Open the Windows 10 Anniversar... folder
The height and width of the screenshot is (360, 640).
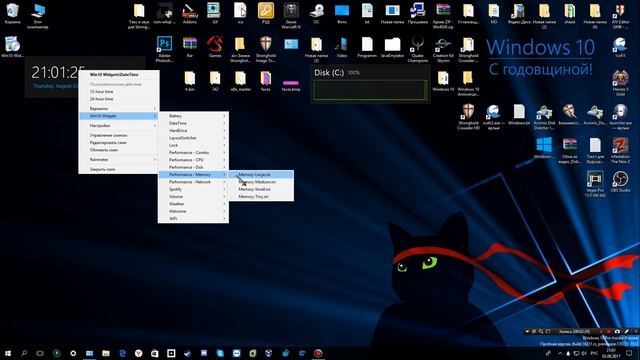point(468,83)
